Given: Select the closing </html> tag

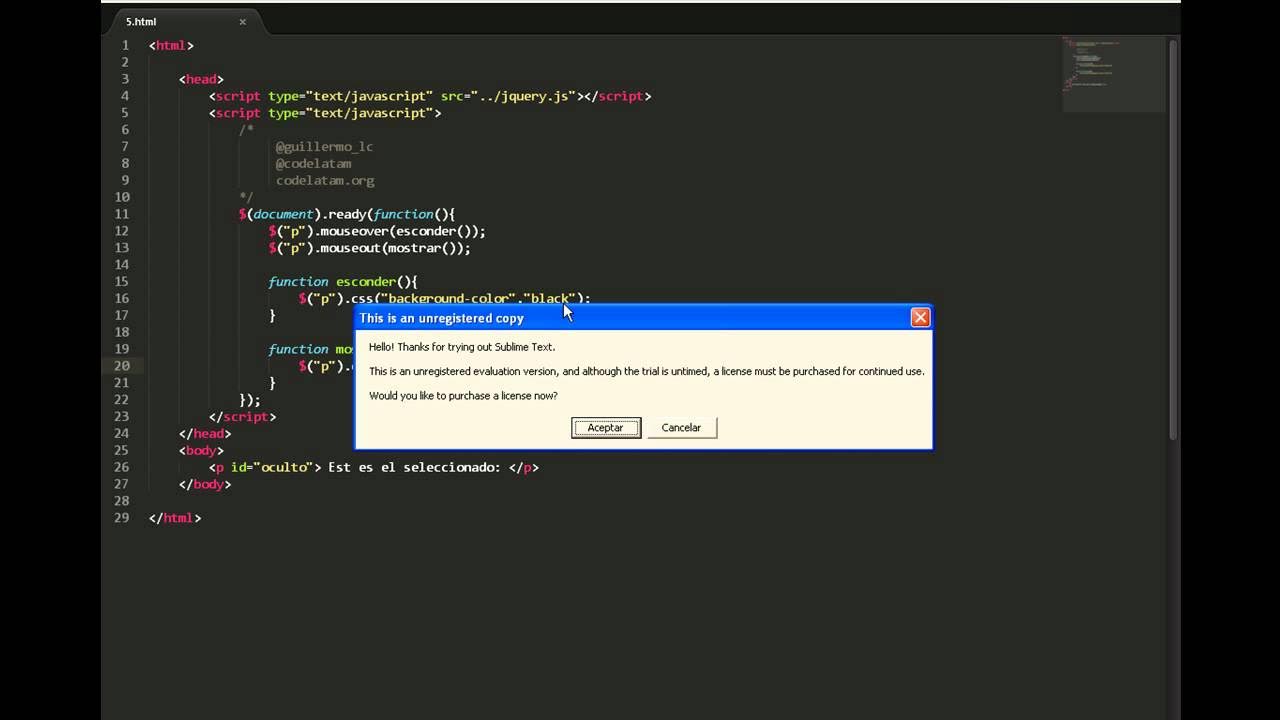Looking at the screenshot, I should pos(175,518).
